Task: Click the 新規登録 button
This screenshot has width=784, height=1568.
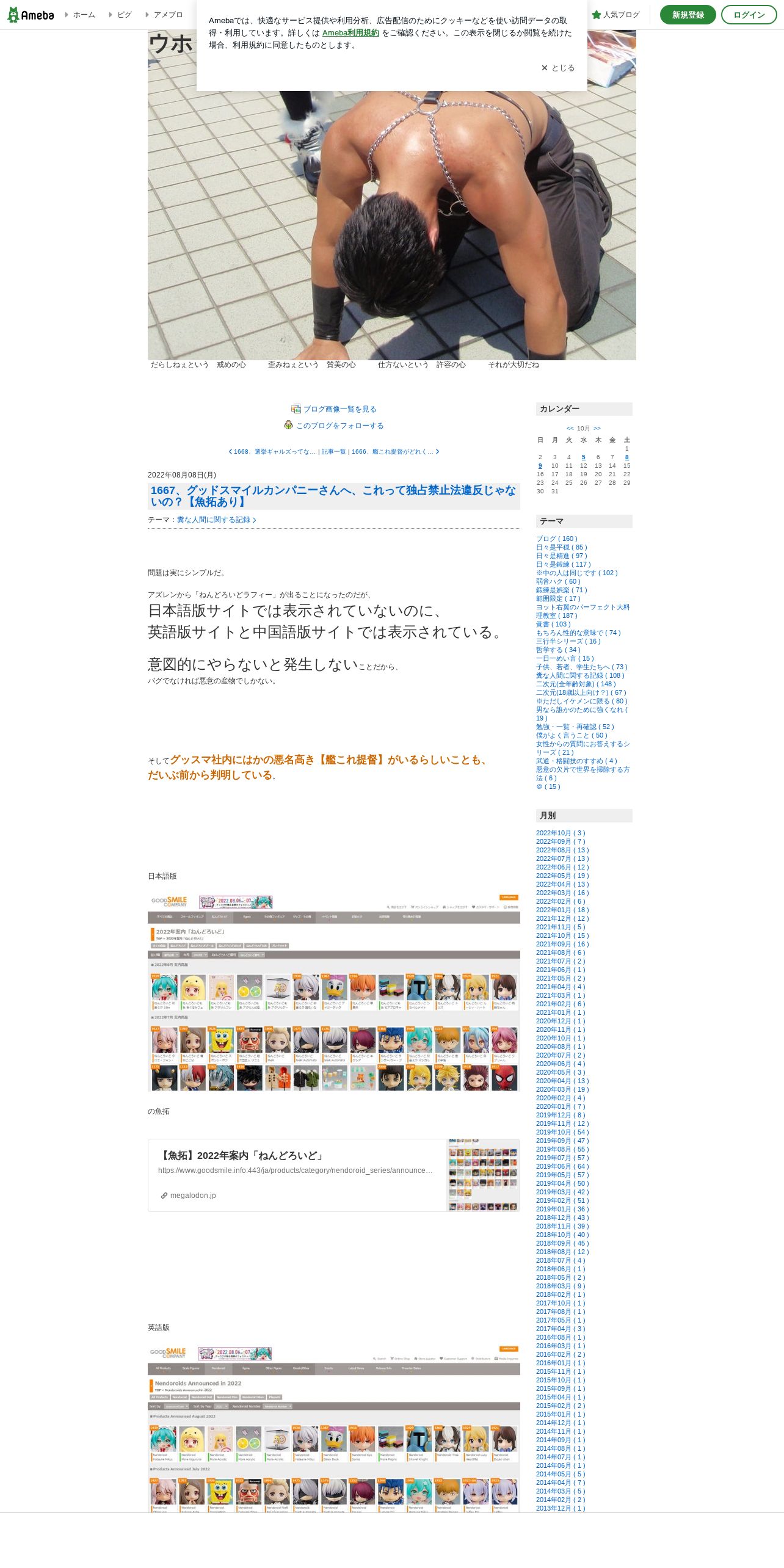Action: (688, 15)
